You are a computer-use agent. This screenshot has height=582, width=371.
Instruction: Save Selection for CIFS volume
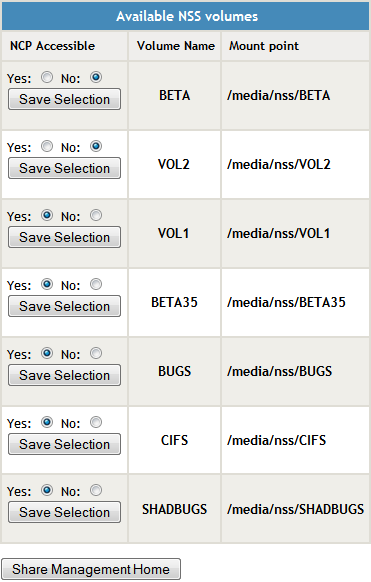(x=65, y=444)
